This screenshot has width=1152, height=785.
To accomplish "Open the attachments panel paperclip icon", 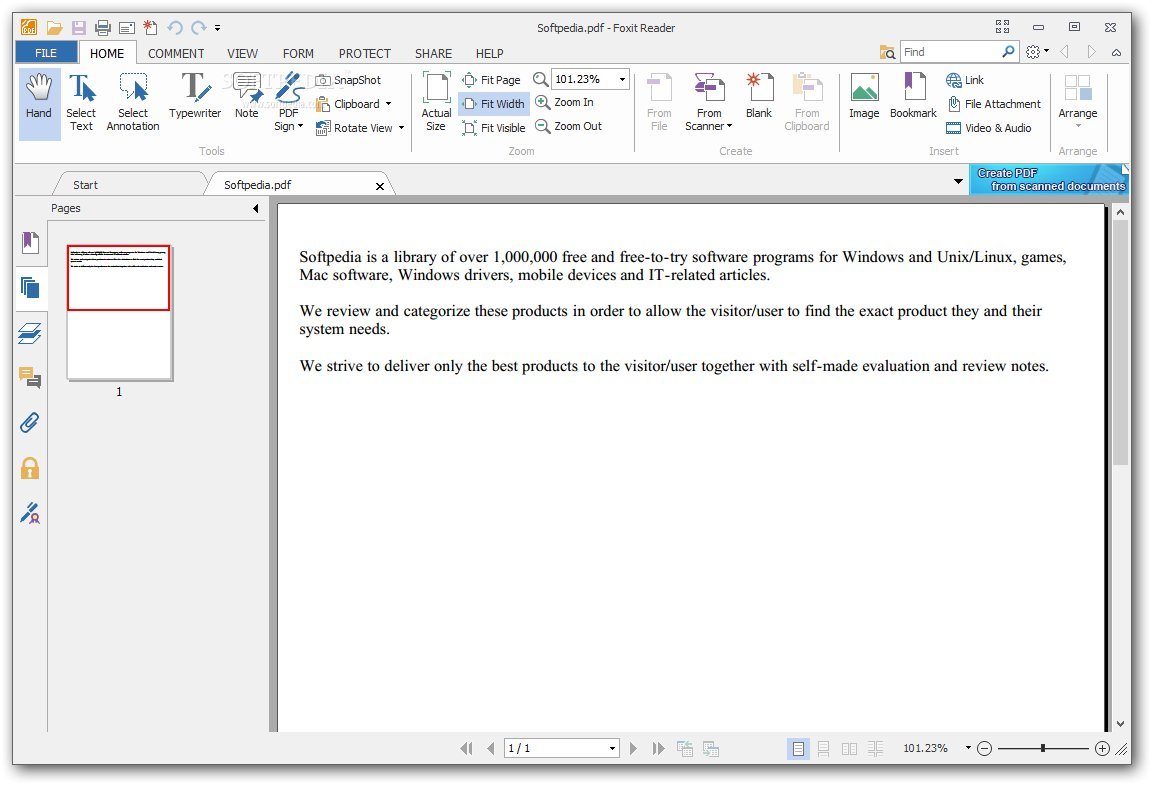I will [30, 422].
